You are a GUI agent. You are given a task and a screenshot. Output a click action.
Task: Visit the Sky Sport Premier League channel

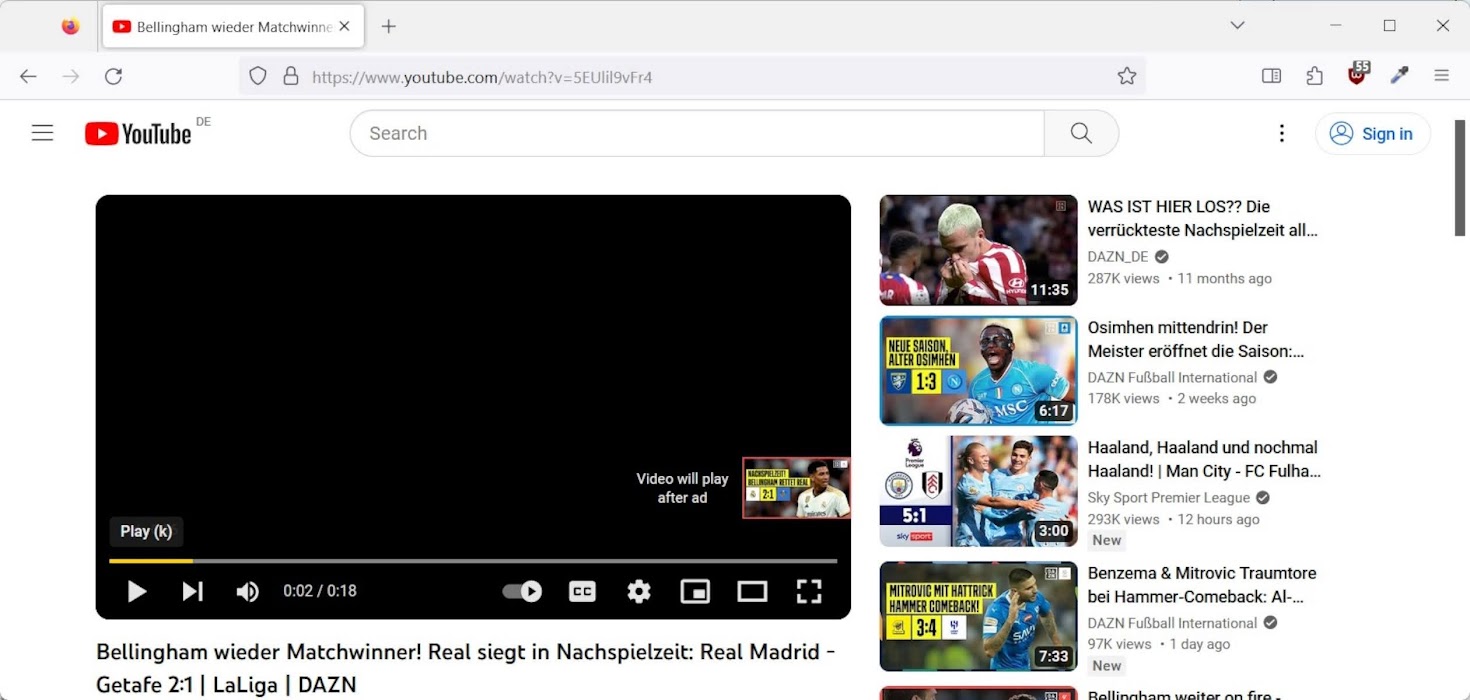coord(1169,497)
